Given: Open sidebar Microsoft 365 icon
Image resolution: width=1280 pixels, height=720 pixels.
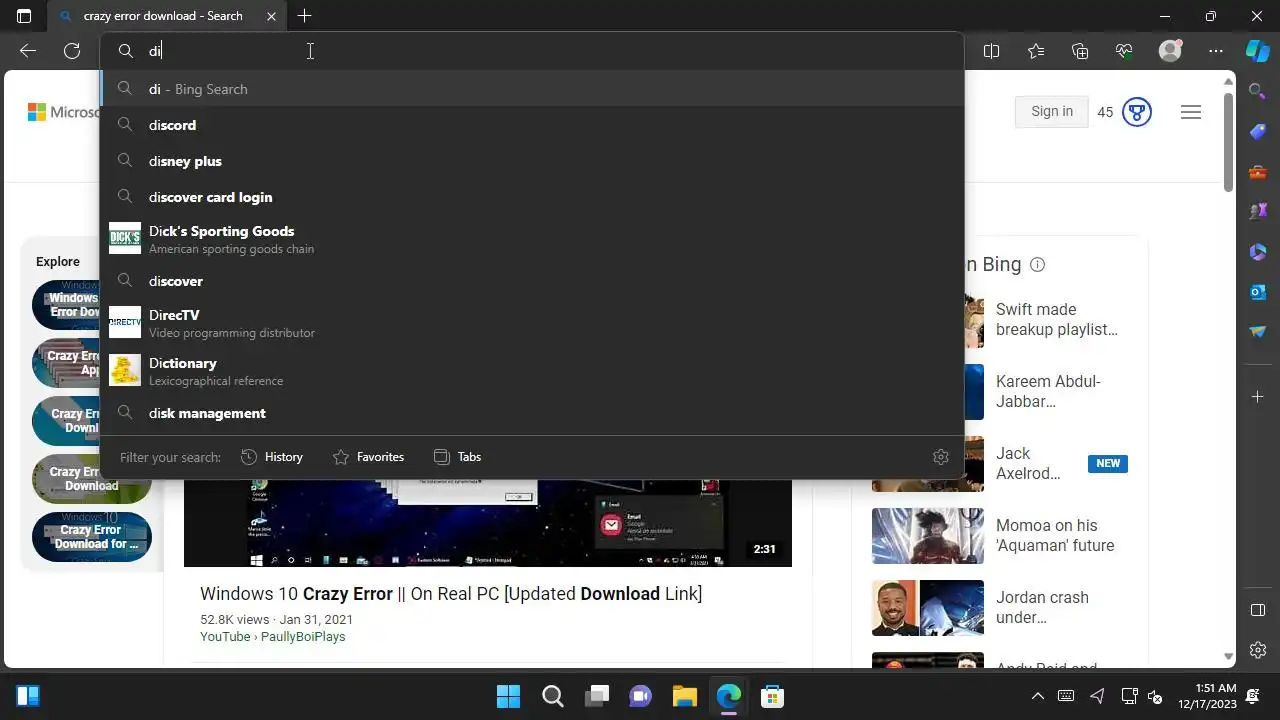Looking at the screenshot, I should [1258, 252].
